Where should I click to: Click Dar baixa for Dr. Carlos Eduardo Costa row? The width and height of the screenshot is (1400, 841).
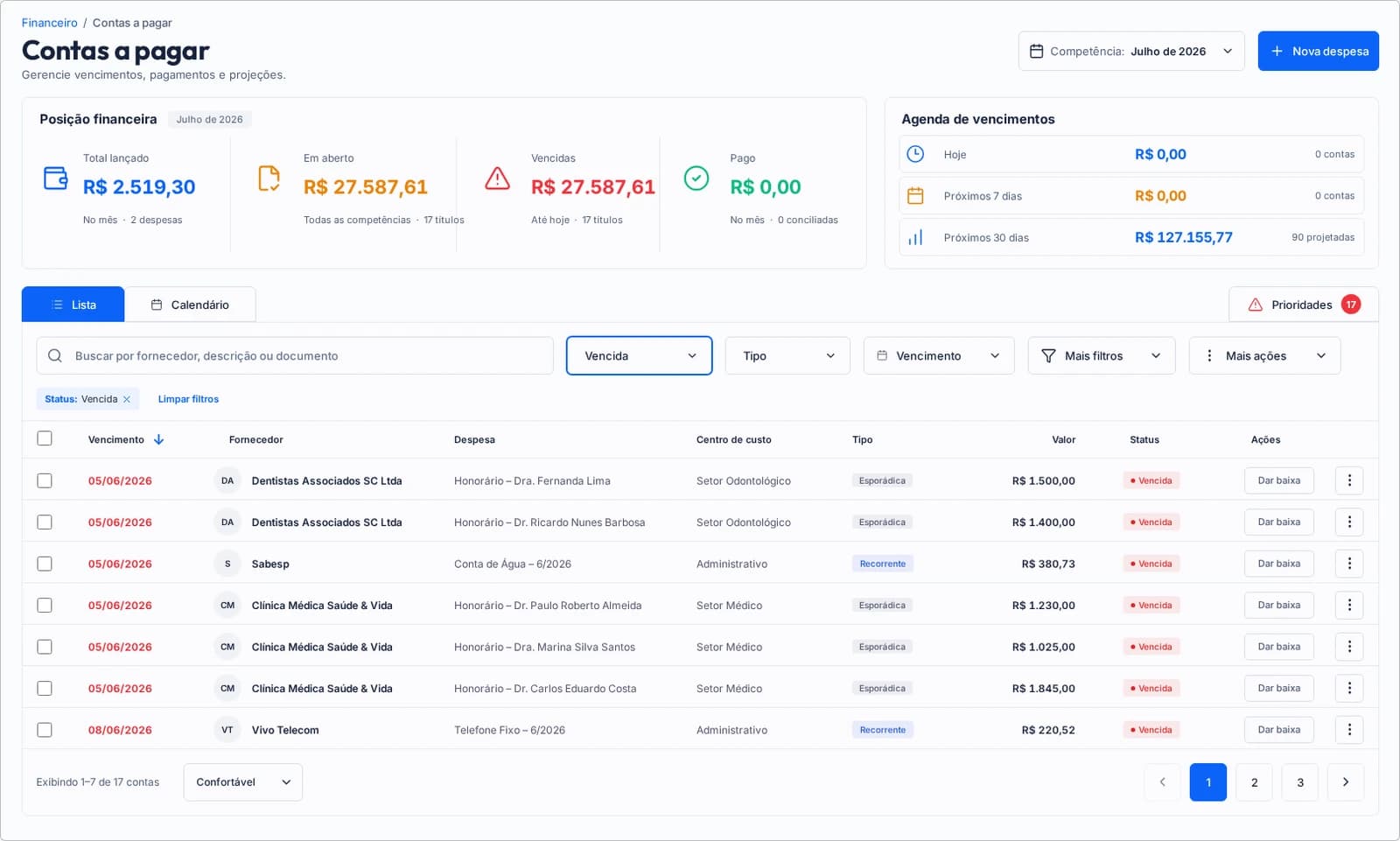(1279, 688)
